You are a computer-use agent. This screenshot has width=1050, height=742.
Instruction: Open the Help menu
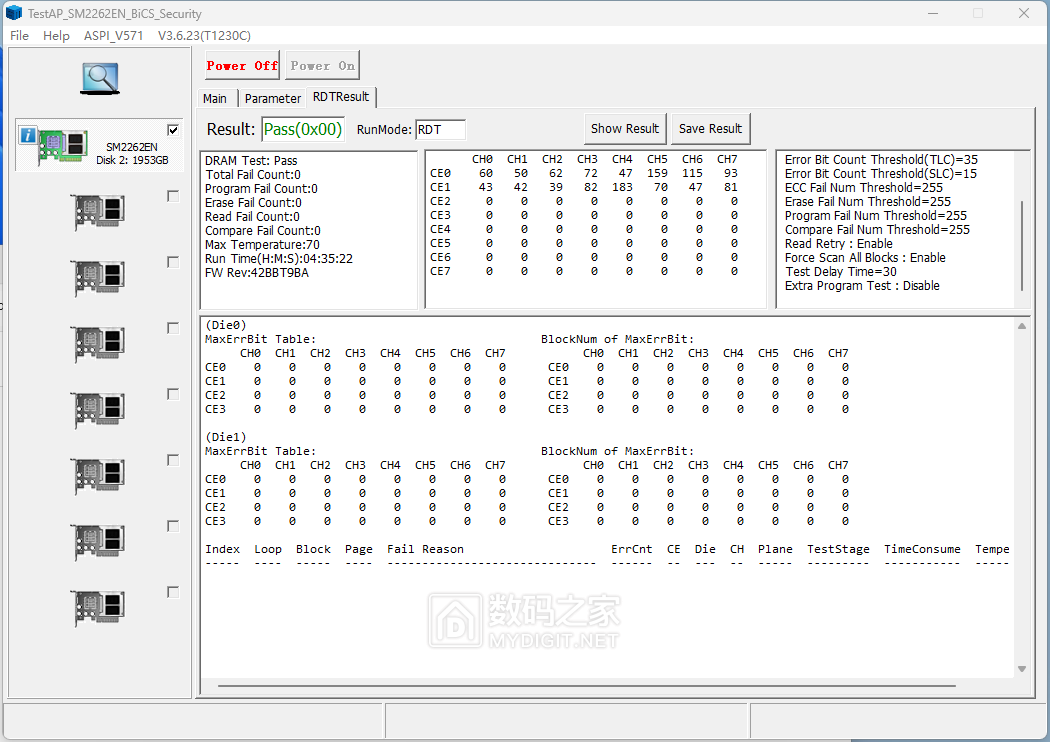(56, 35)
